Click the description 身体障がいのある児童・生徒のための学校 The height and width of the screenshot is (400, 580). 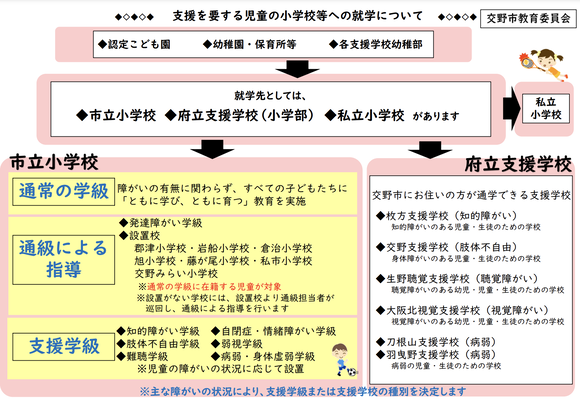[466, 258]
